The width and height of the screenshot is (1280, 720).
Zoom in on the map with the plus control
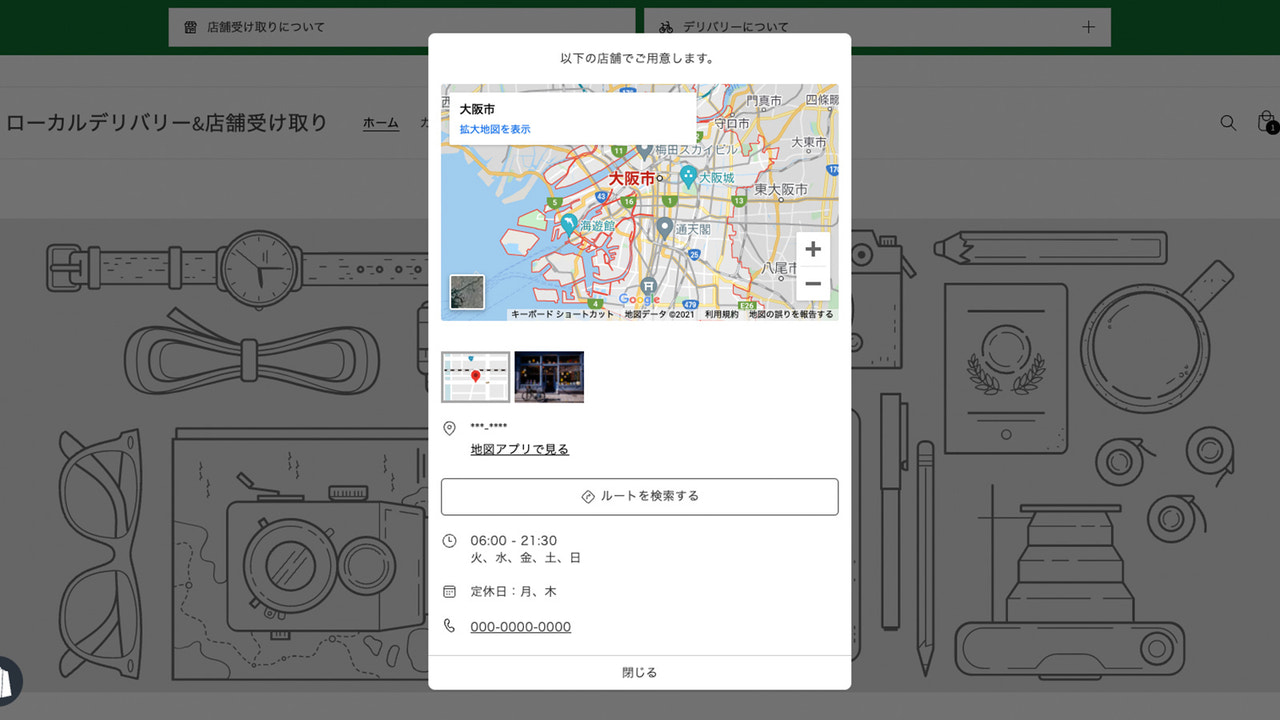(813, 248)
